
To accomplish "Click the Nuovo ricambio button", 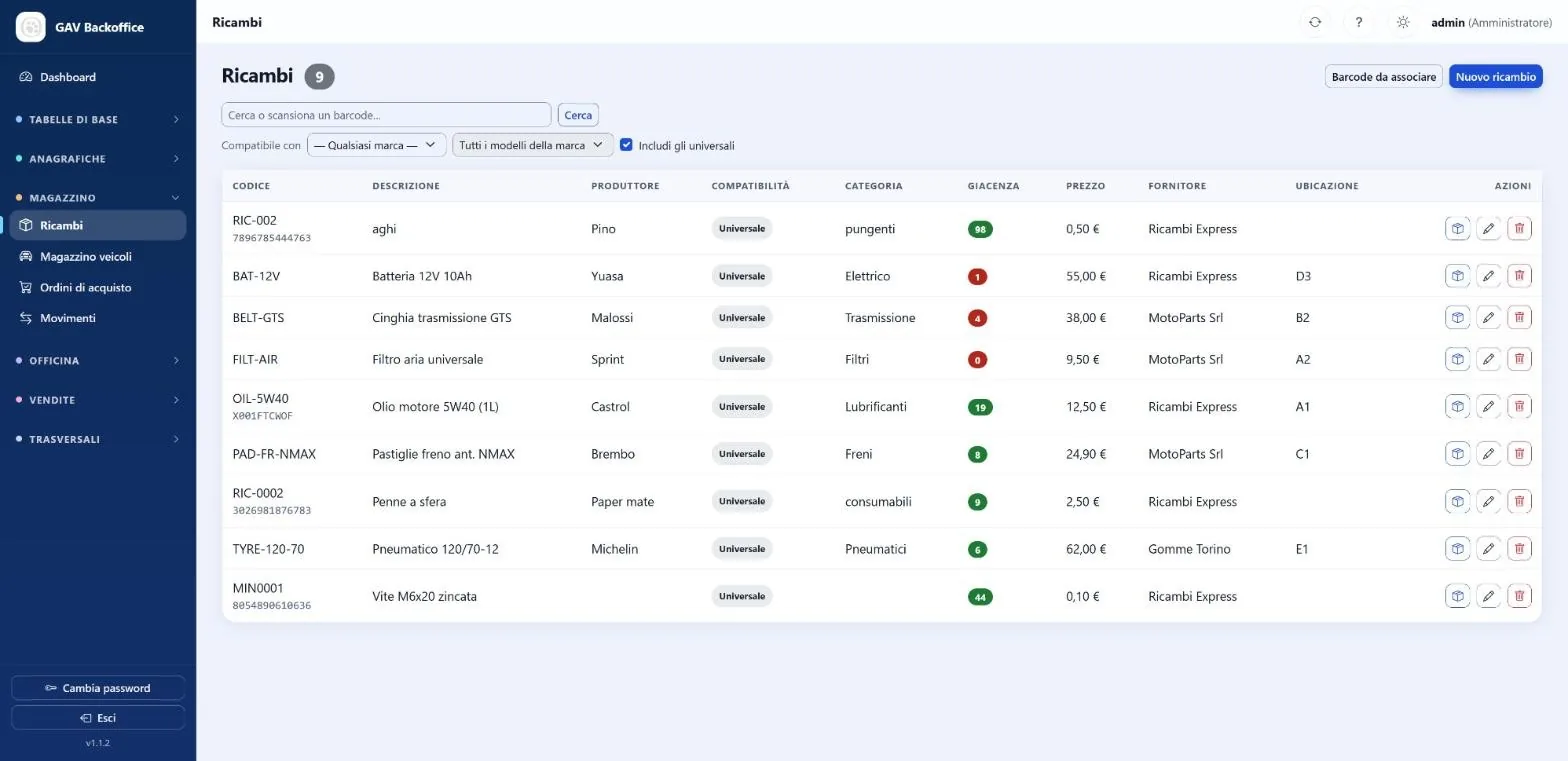I will tap(1495, 77).
